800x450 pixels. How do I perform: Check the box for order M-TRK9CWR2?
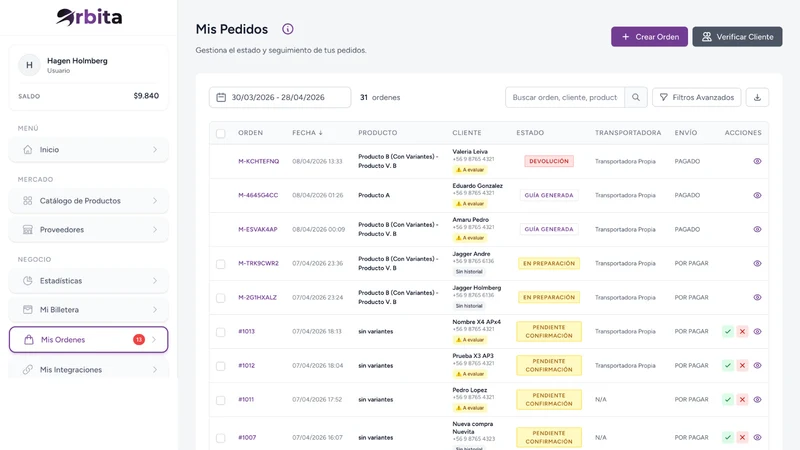coord(220,264)
